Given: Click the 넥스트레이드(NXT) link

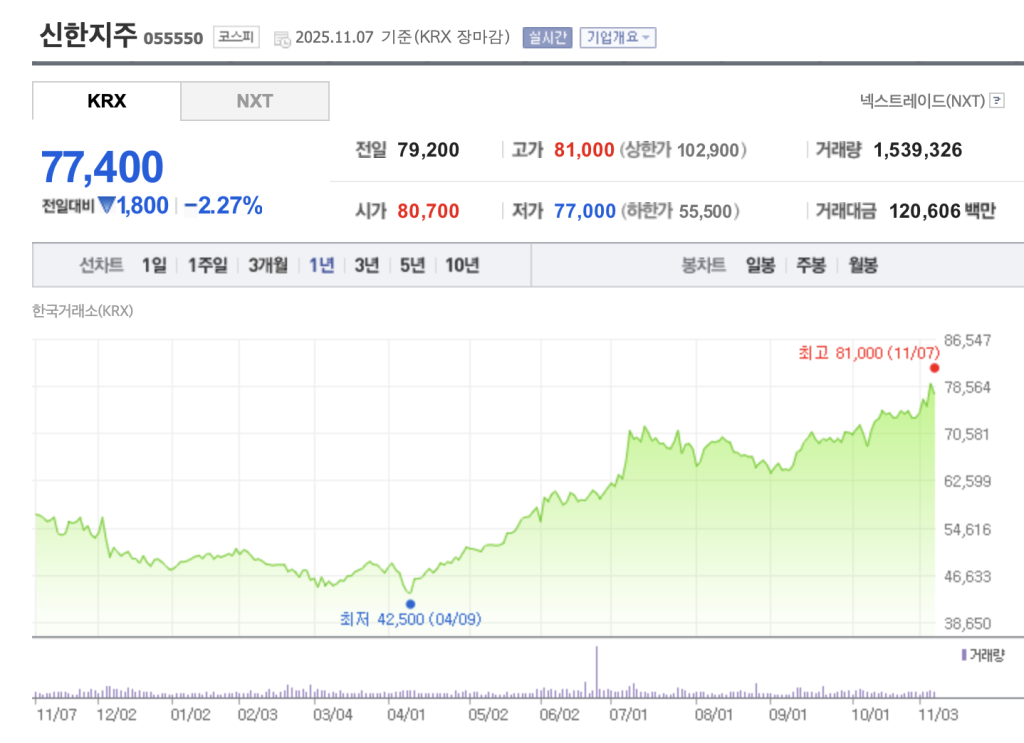Looking at the screenshot, I should [x=922, y=101].
